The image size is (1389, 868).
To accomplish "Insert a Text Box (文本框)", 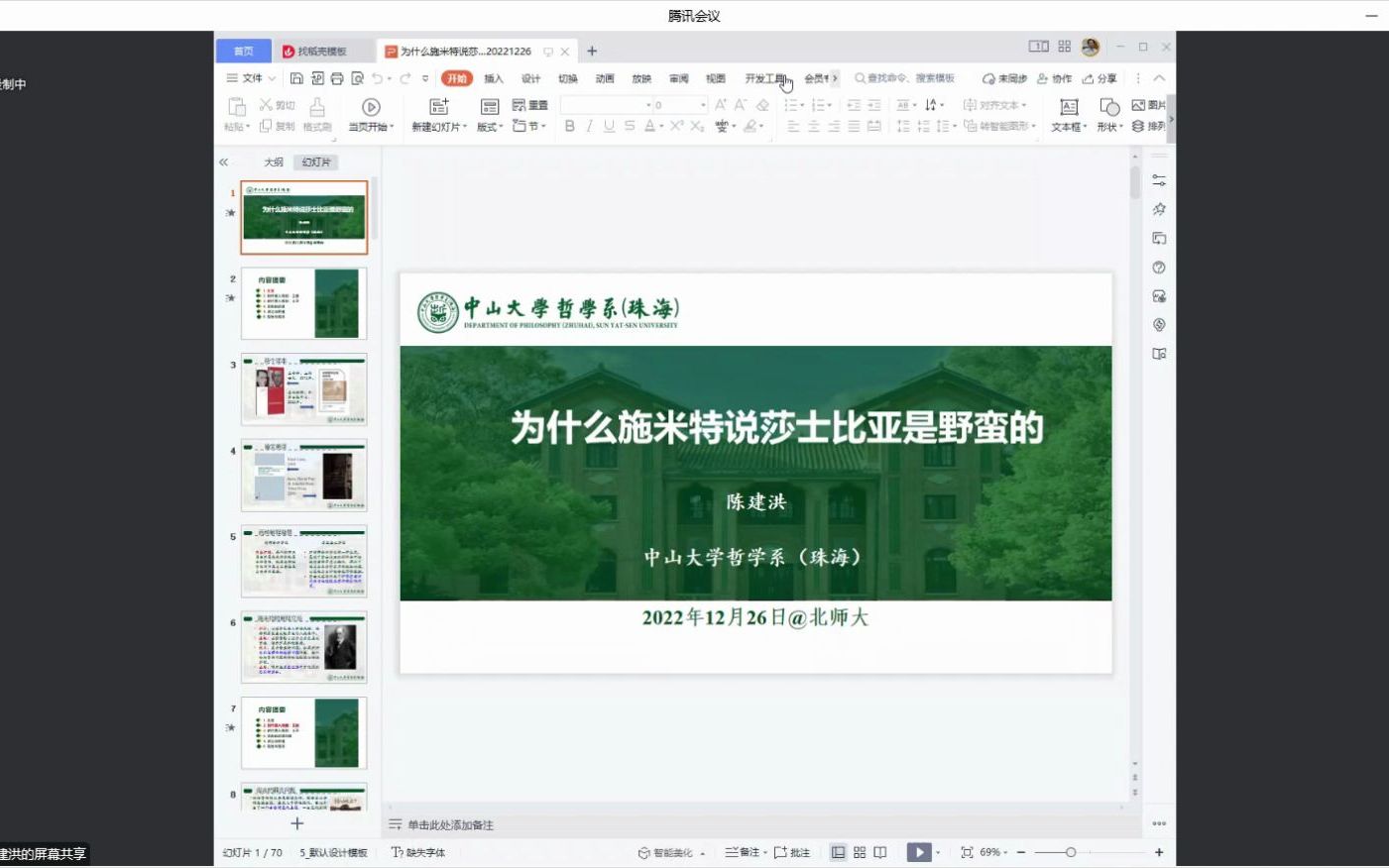I will click(x=1069, y=114).
